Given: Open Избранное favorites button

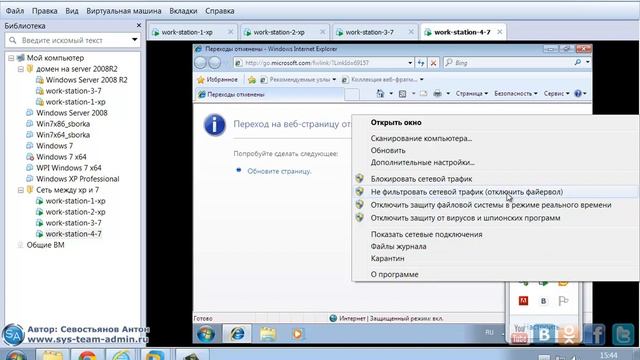Looking at the screenshot, I should [x=218, y=80].
